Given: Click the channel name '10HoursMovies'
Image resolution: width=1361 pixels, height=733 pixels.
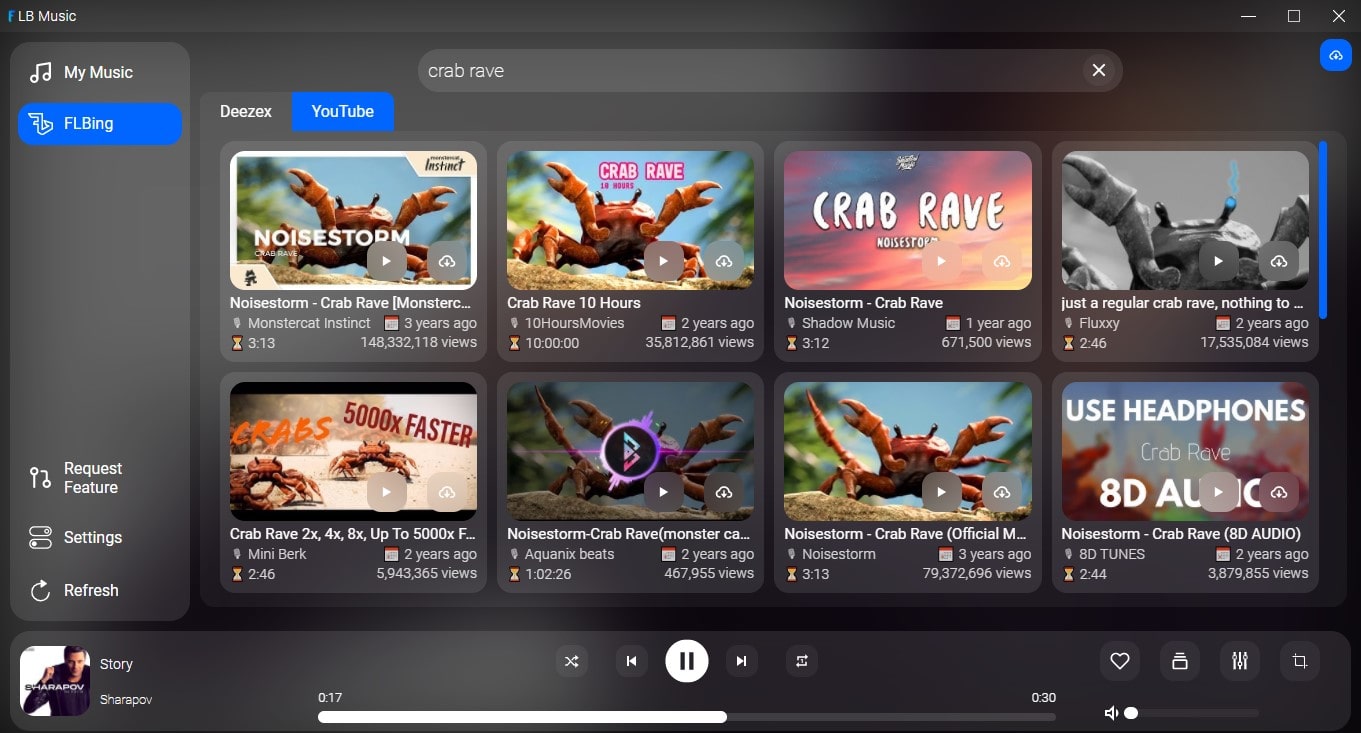Looking at the screenshot, I should 574,323.
